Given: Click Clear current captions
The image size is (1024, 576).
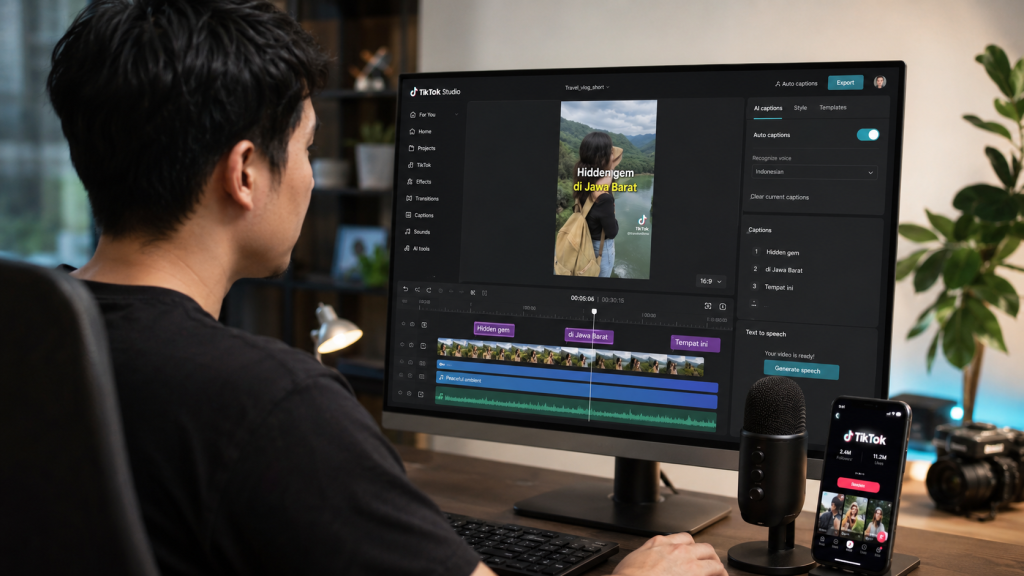Looking at the screenshot, I should pyautogui.click(x=780, y=197).
